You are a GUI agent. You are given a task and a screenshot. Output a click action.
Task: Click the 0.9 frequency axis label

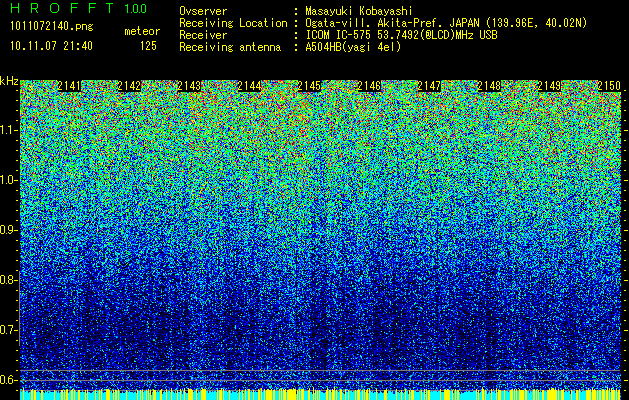(8, 230)
